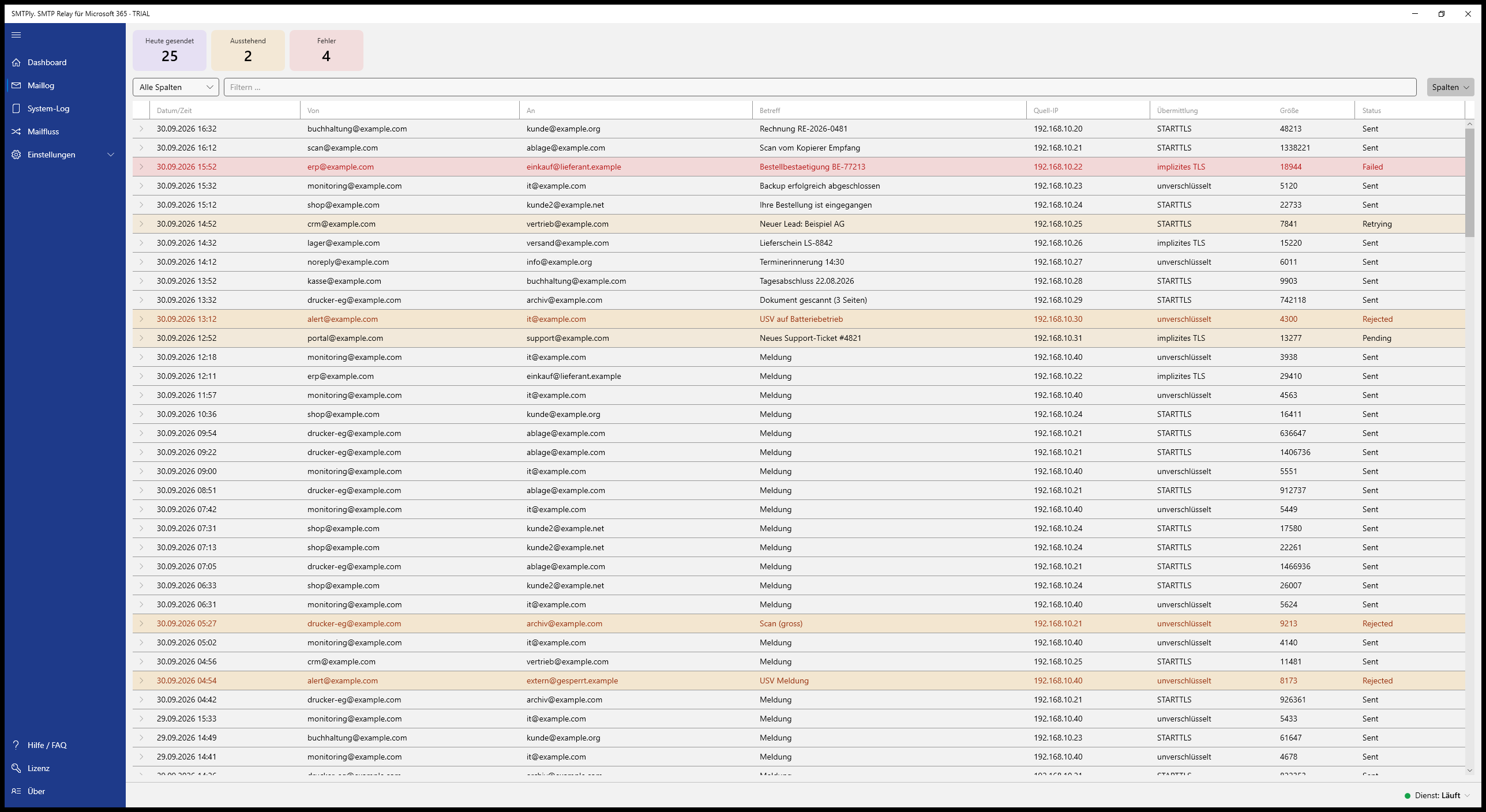Sort by the Übermittlung column header
This screenshot has height=812, width=1486.
click(1211, 110)
